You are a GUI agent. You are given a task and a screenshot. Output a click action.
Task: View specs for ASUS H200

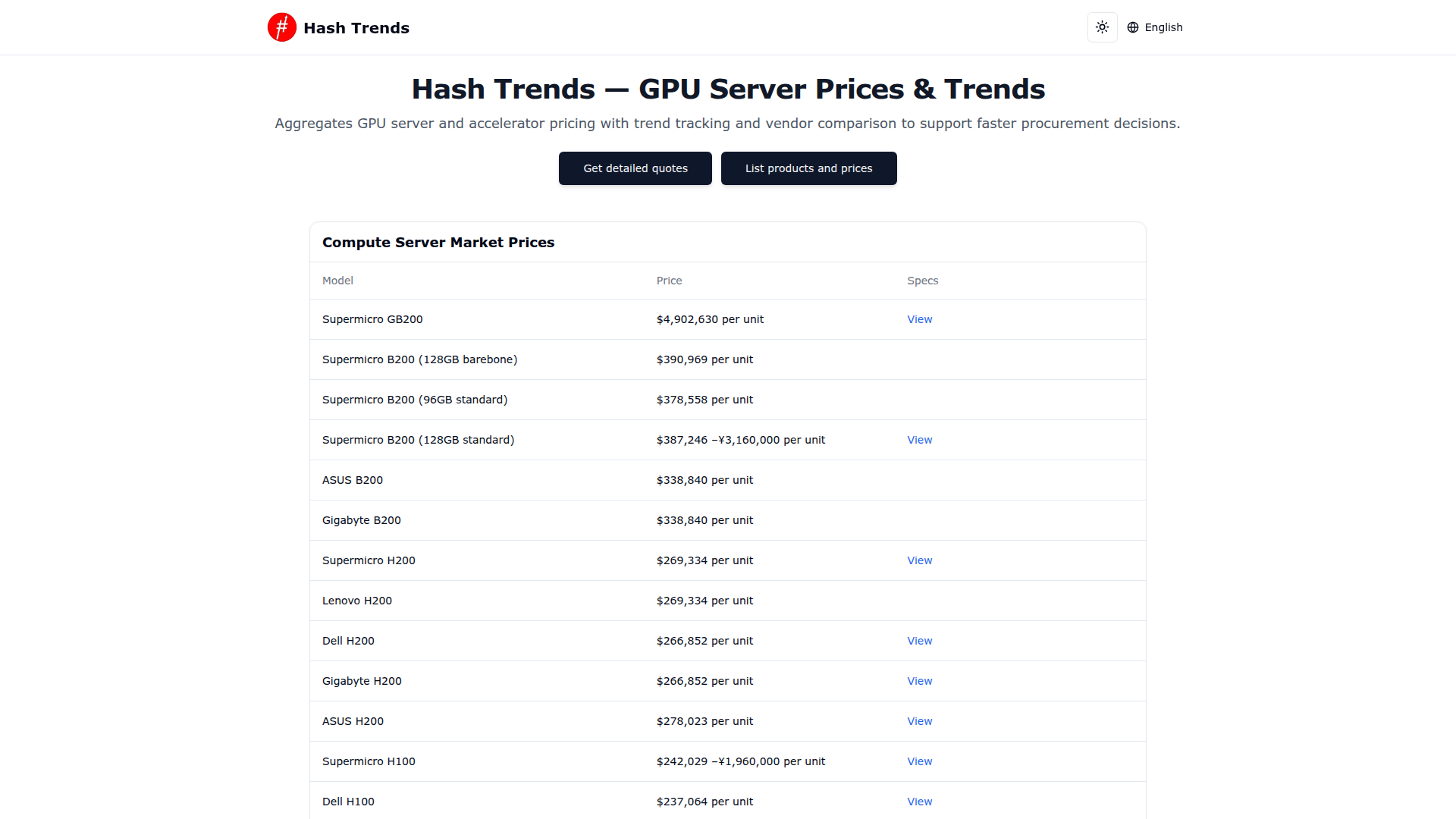click(920, 721)
